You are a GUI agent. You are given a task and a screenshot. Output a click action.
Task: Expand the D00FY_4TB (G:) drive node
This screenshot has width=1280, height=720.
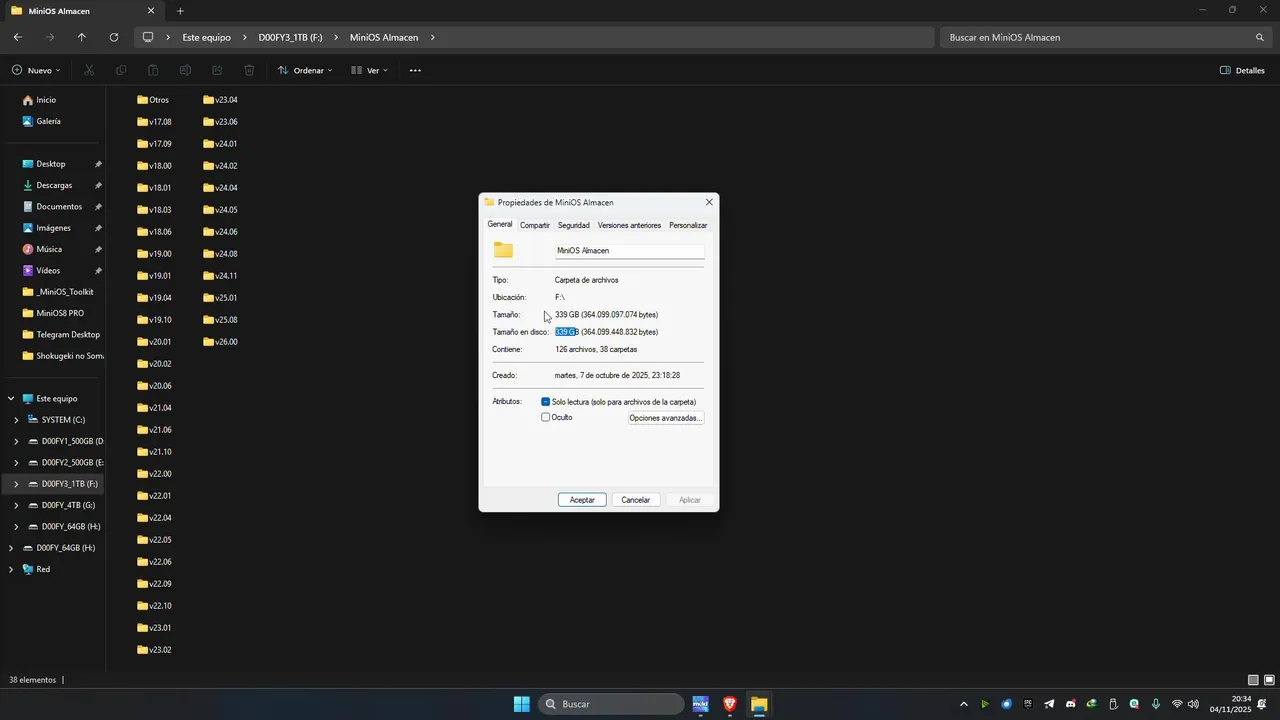(x=16, y=505)
